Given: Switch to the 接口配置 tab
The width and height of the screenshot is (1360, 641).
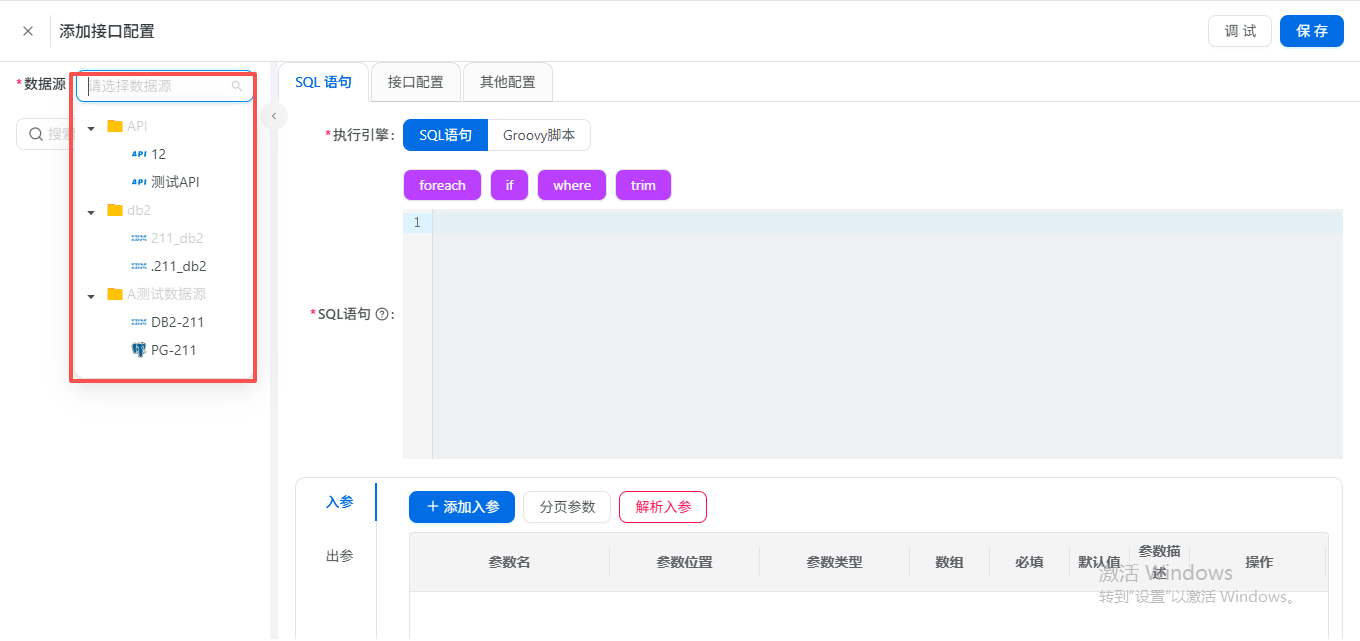Looking at the screenshot, I should pos(415,82).
